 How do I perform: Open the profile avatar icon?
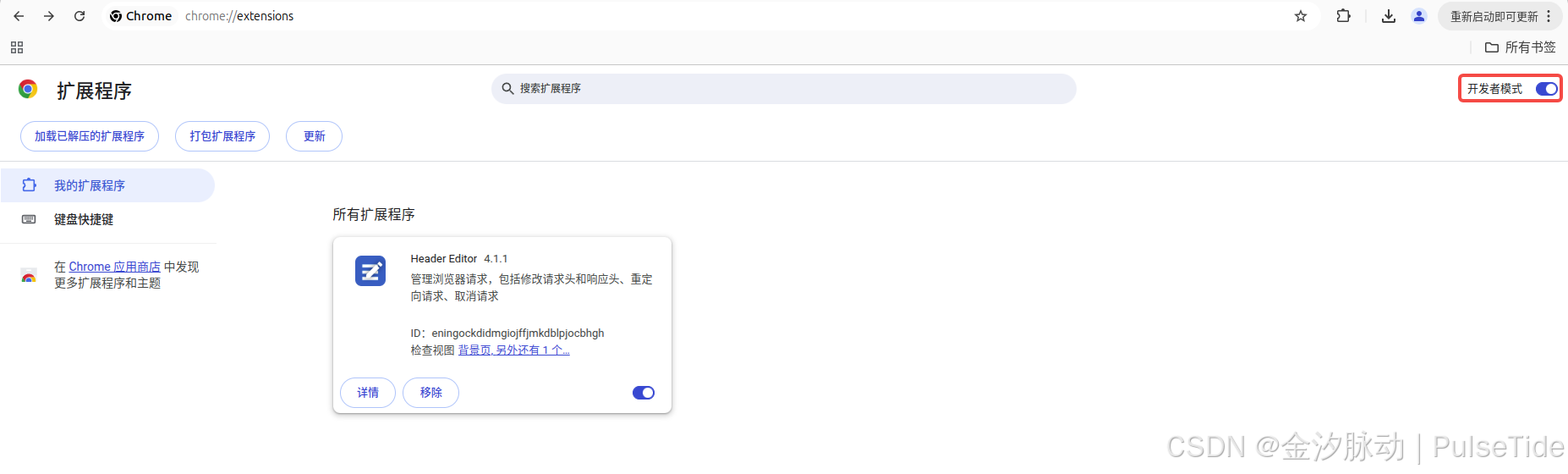1419,16
